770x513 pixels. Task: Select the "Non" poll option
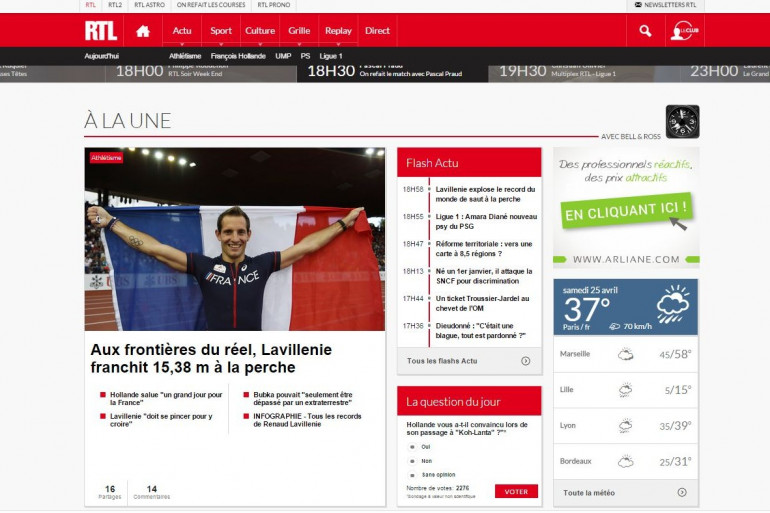coord(412,461)
